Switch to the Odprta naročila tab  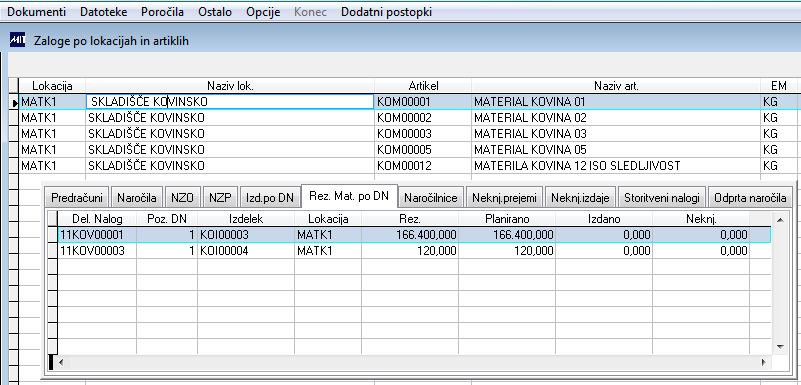click(750, 198)
